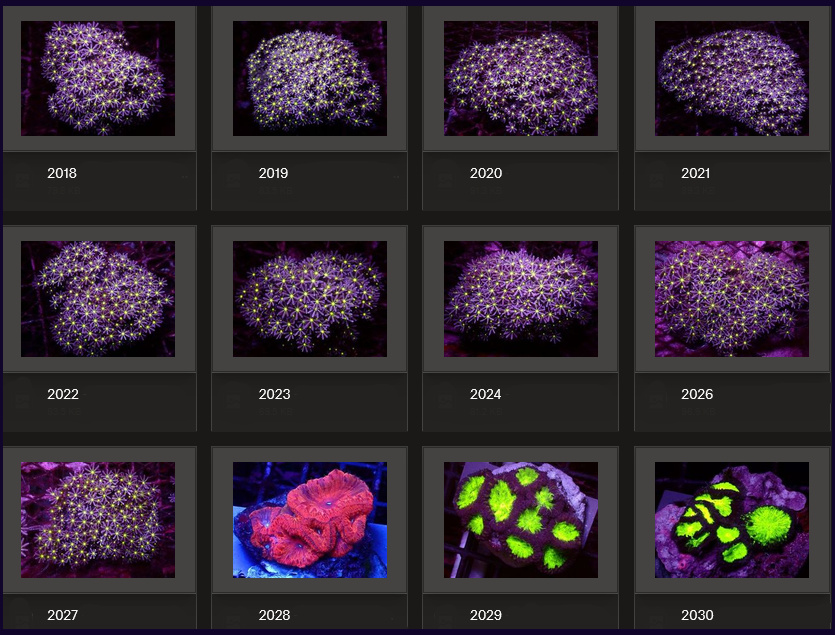Select the file name 2019
Screen dimensions: 835x635
pos(273,173)
